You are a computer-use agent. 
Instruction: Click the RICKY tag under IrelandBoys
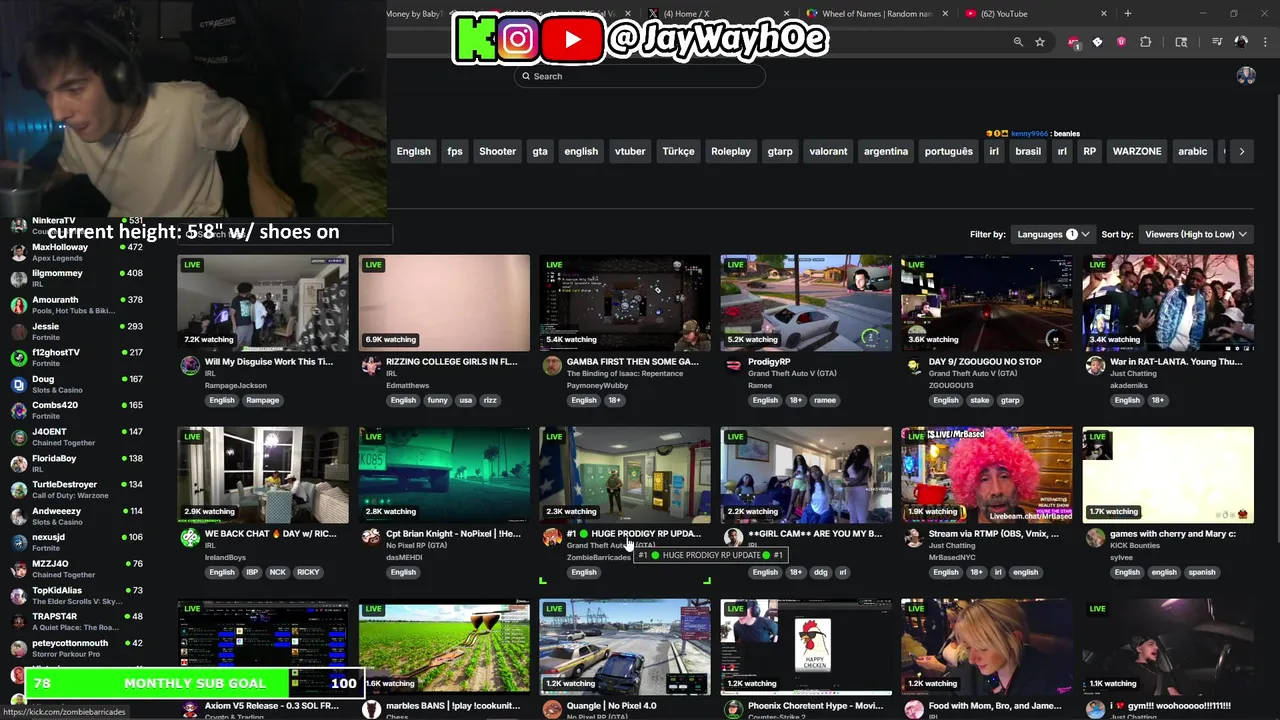(308, 572)
